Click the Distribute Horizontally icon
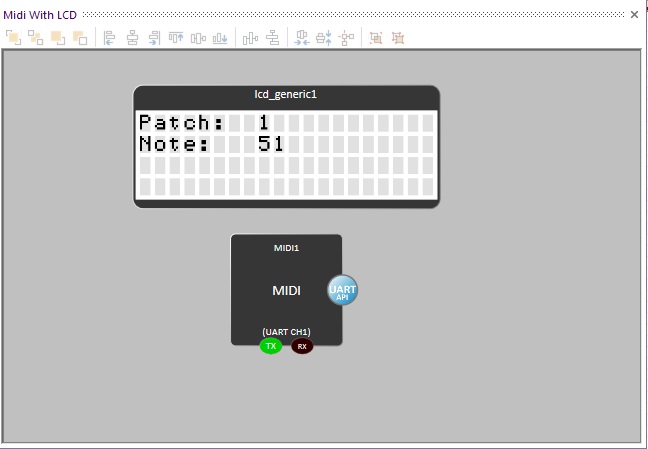648x449 pixels. 250,38
